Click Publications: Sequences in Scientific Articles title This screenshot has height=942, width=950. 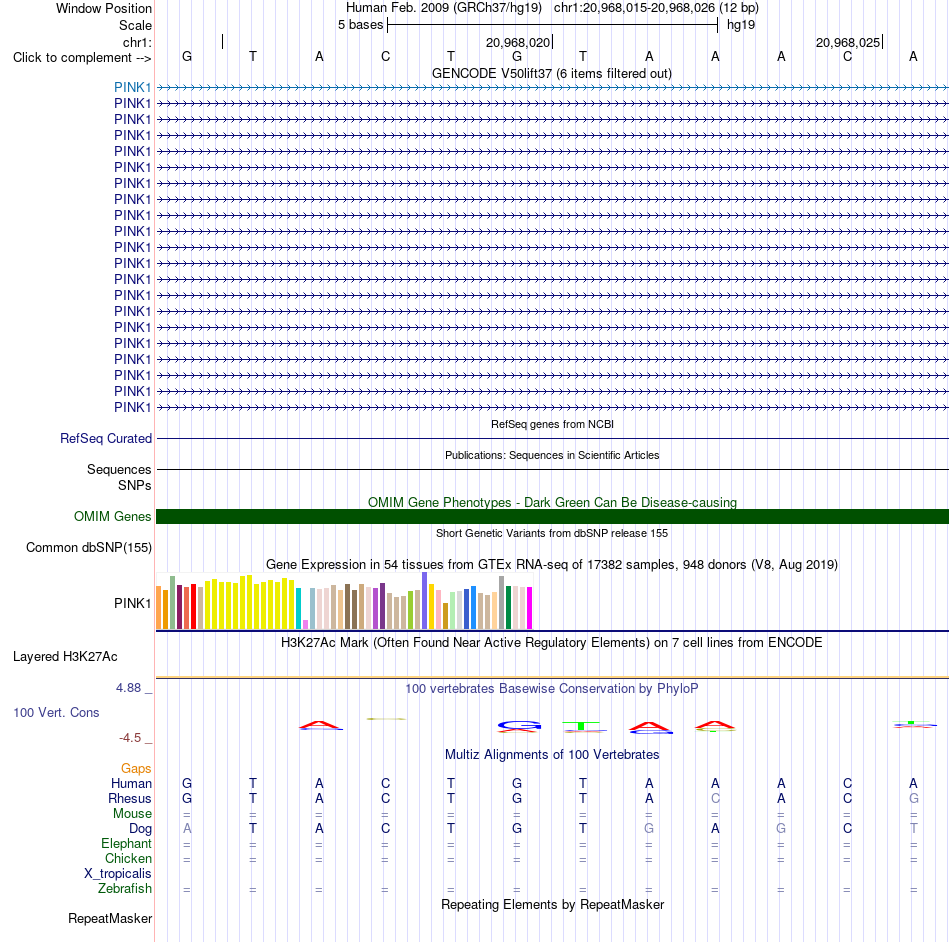(552, 455)
